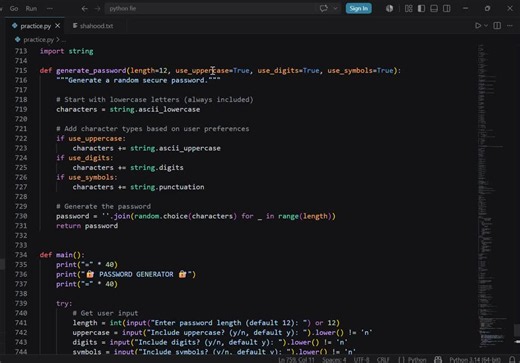Minimize the VS Code window
The image size is (520, 363).
(x=465, y=9)
